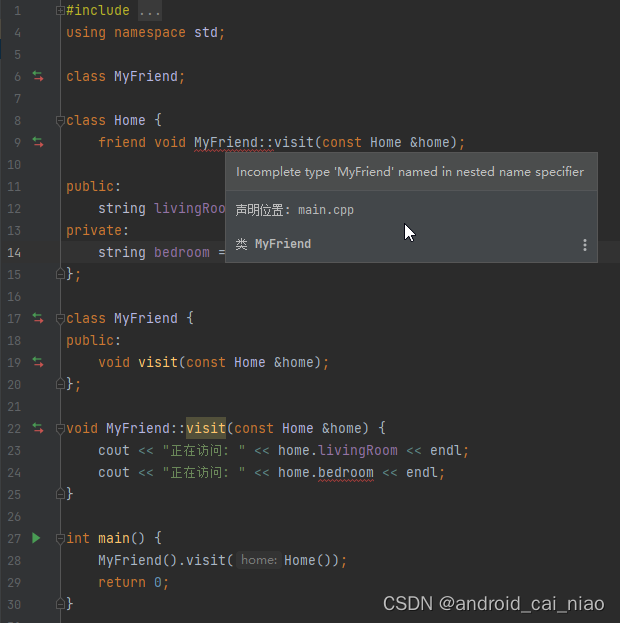This screenshot has height=623, width=620.
Task: Click the class icon beside MyFriend in tooltip
Action: click(x=241, y=244)
